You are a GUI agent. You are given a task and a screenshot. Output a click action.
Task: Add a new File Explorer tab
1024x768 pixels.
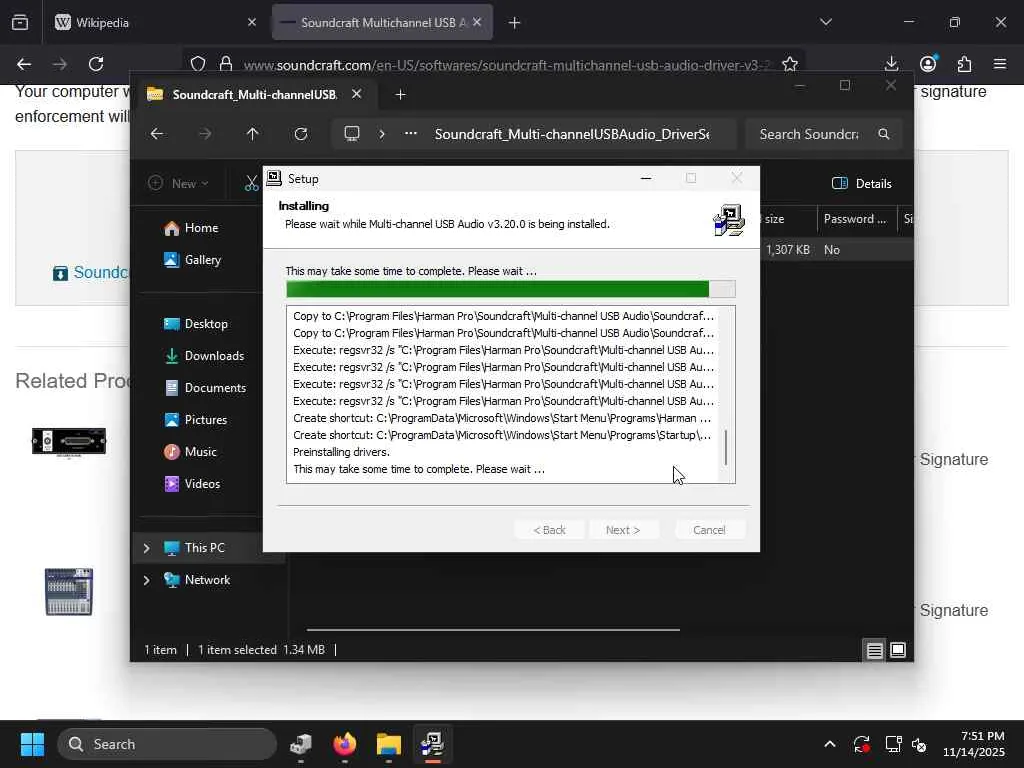click(x=400, y=95)
